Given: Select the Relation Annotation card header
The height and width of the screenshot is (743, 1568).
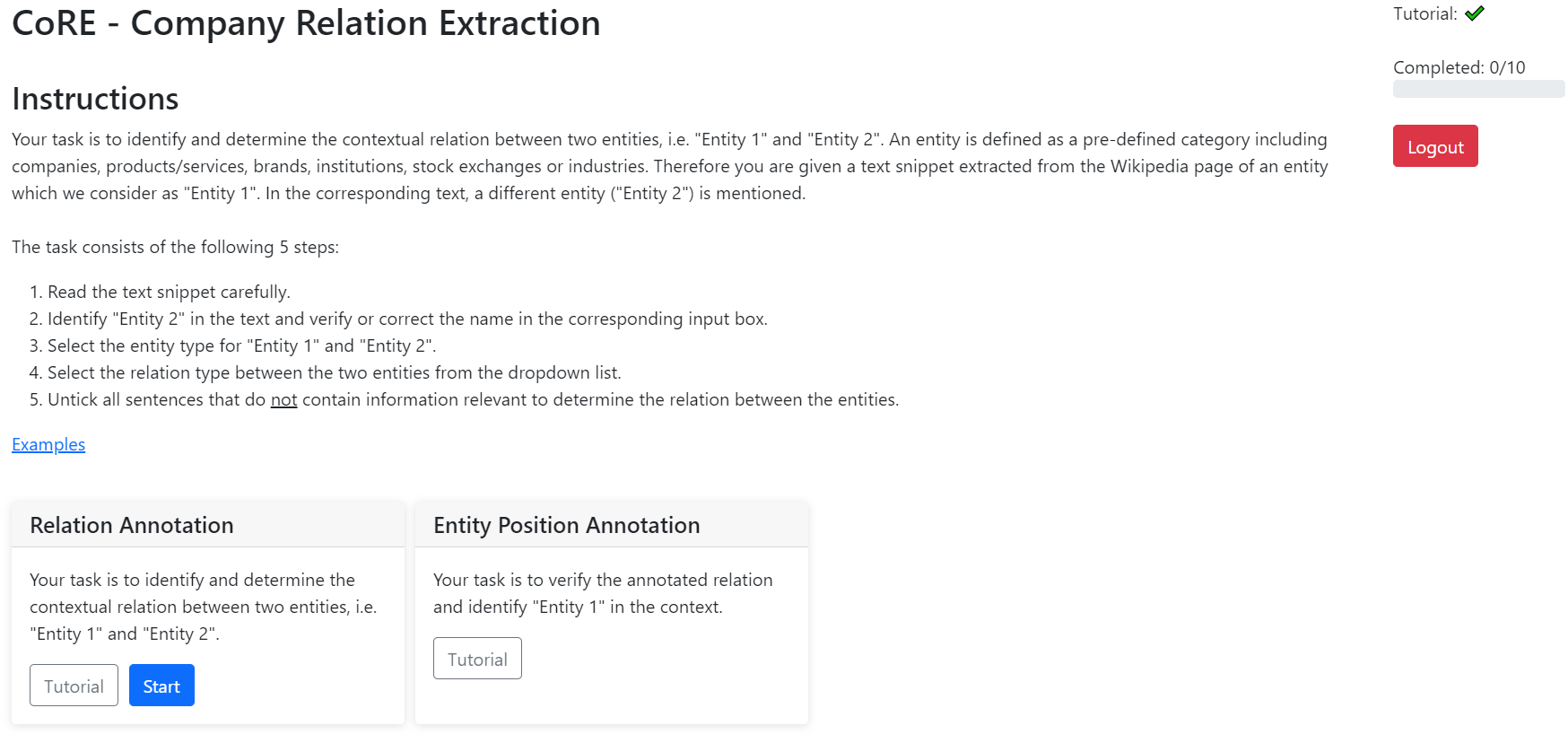Looking at the screenshot, I should point(132,525).
